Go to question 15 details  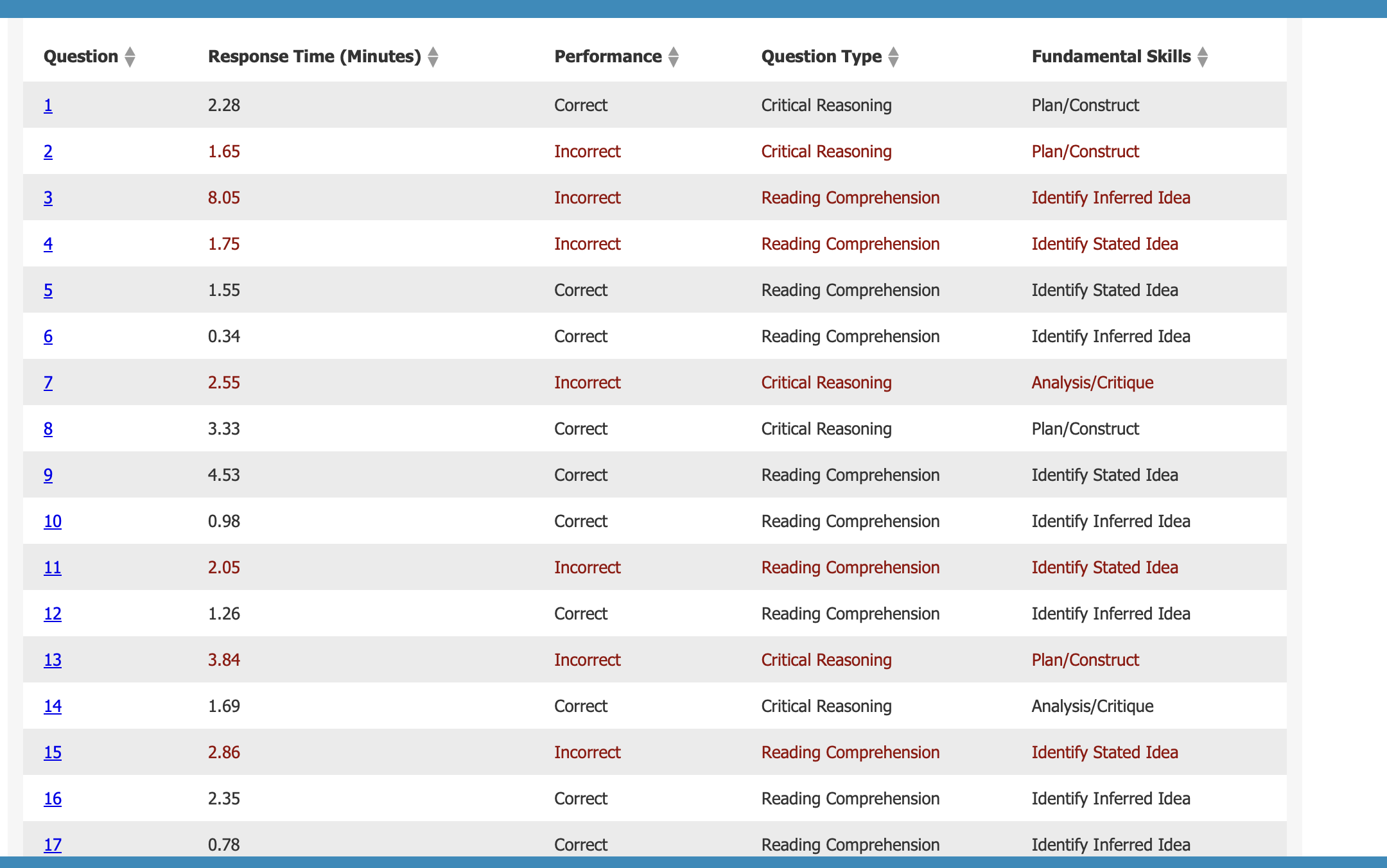(x=53, y=752)
